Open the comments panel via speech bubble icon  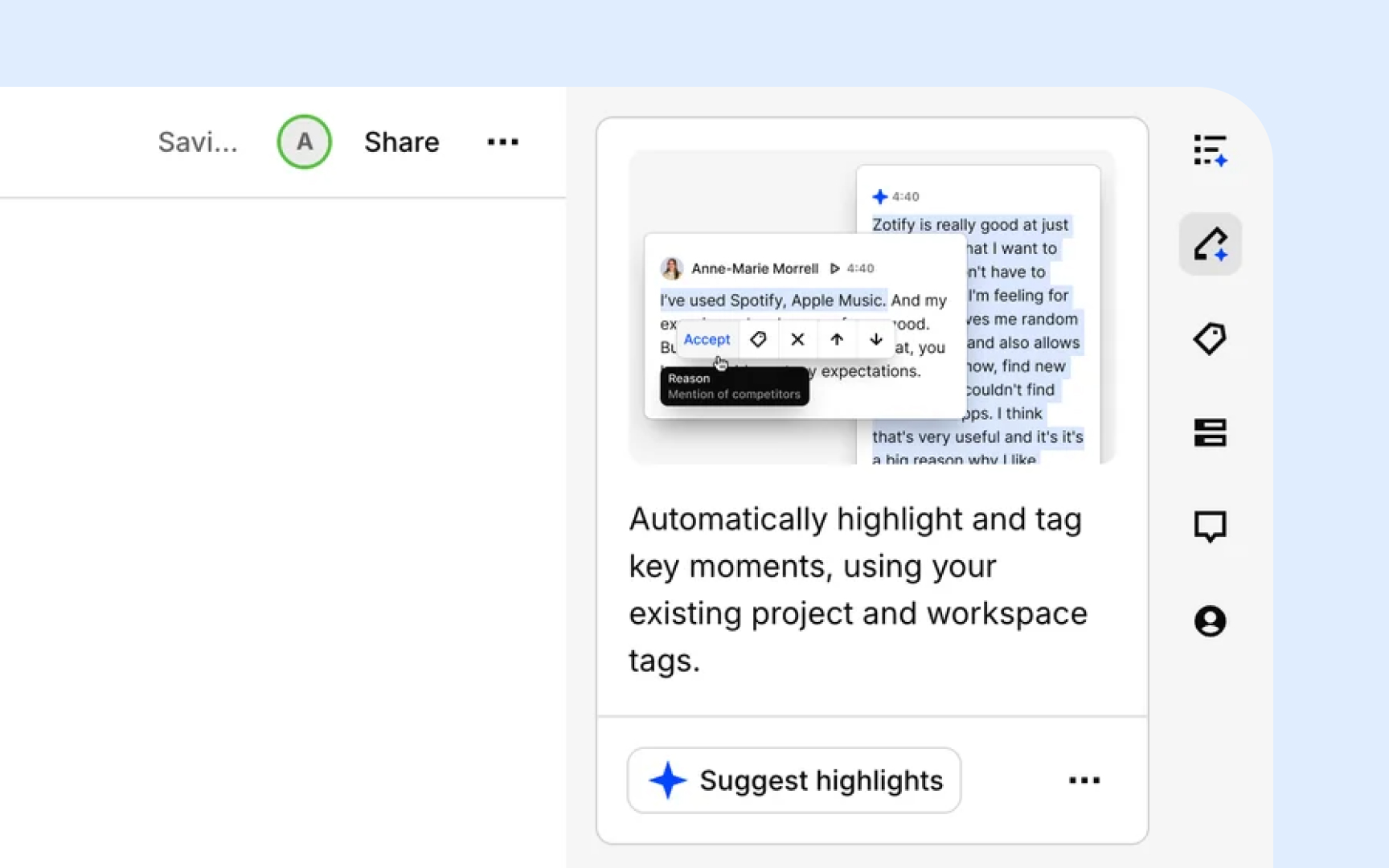(x=1210, y=526)
